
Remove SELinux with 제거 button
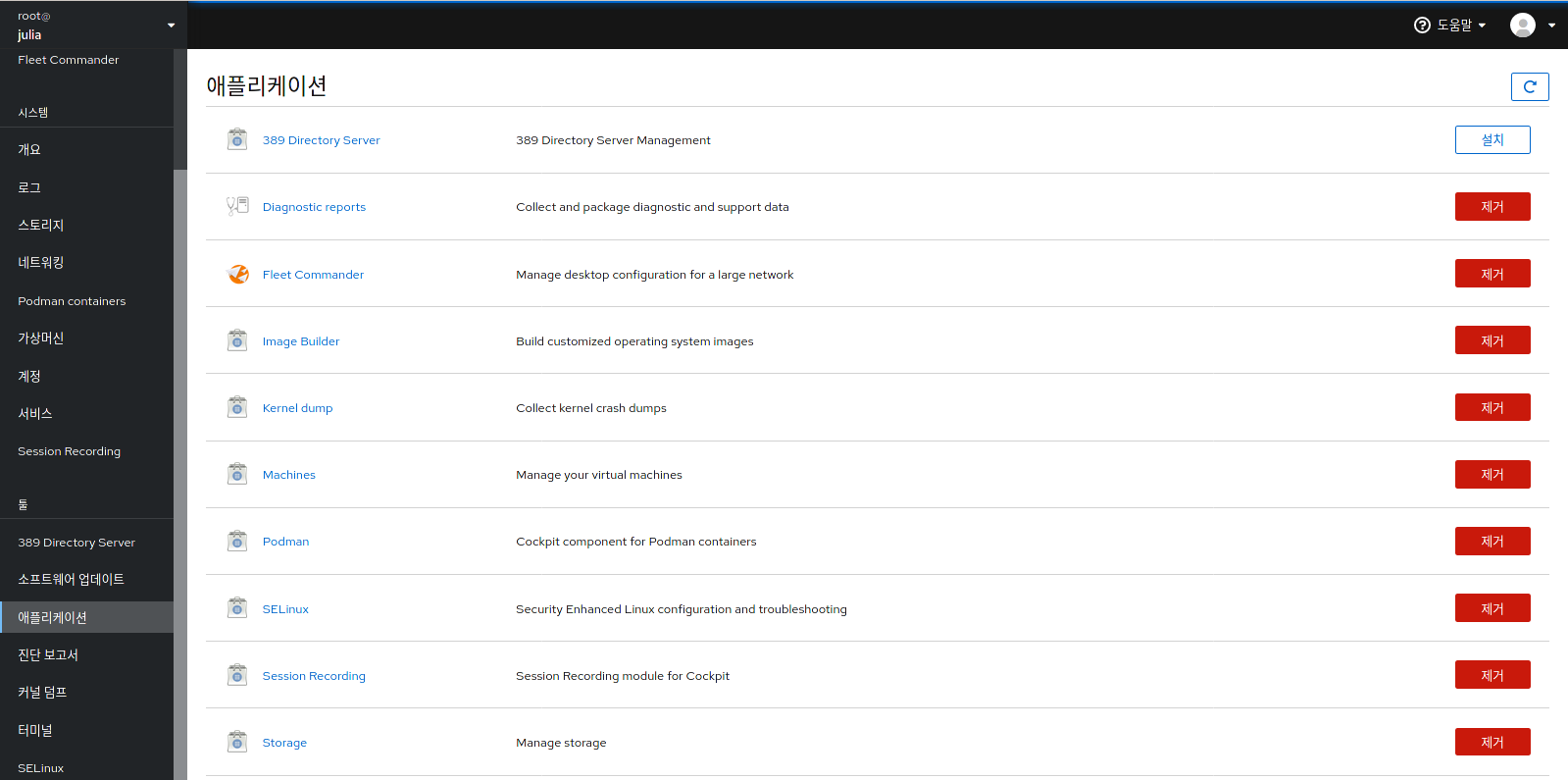(1492, 608)
